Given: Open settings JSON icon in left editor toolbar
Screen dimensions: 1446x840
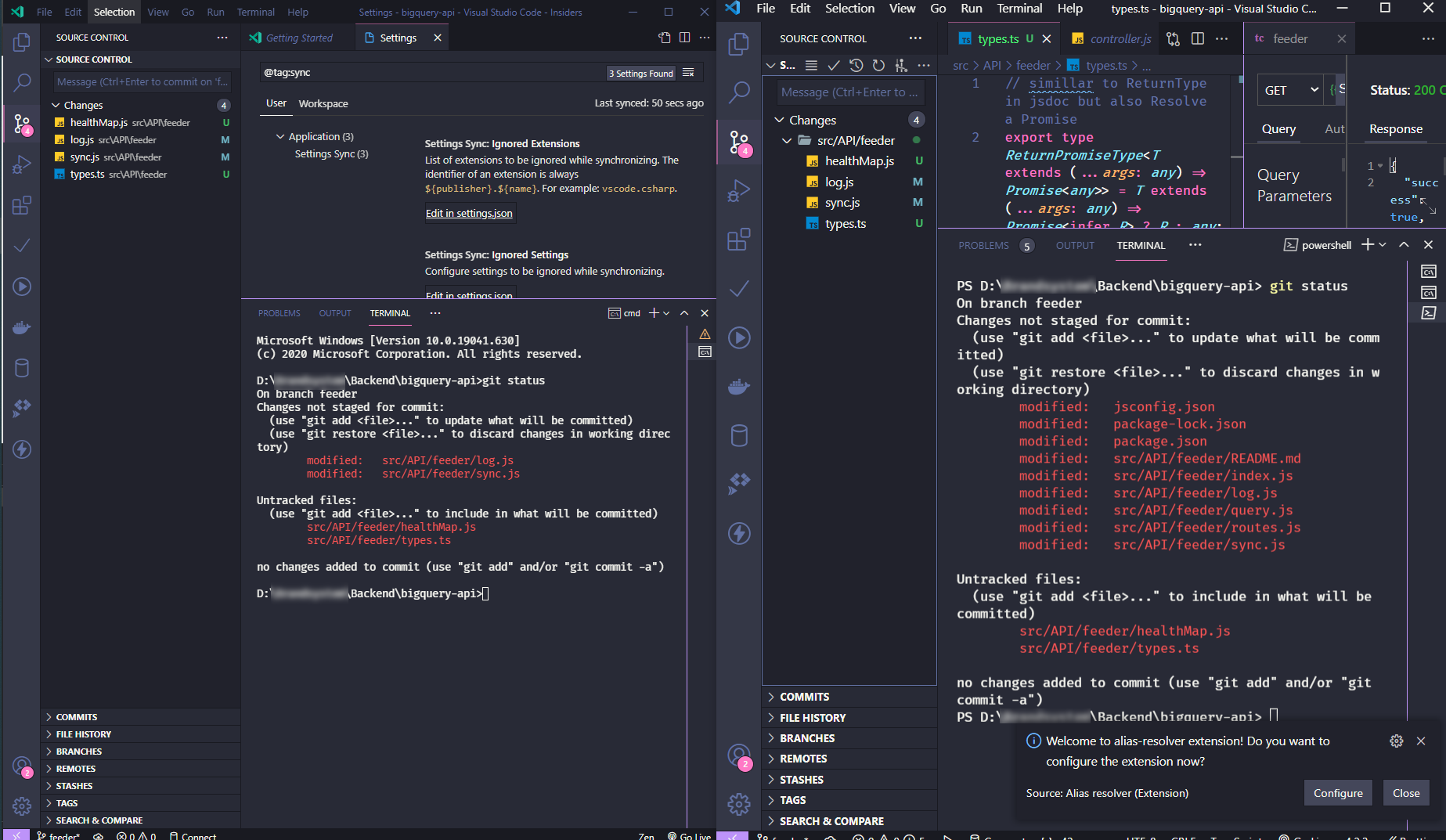Looking at the screenshot, I should (664, 38).
